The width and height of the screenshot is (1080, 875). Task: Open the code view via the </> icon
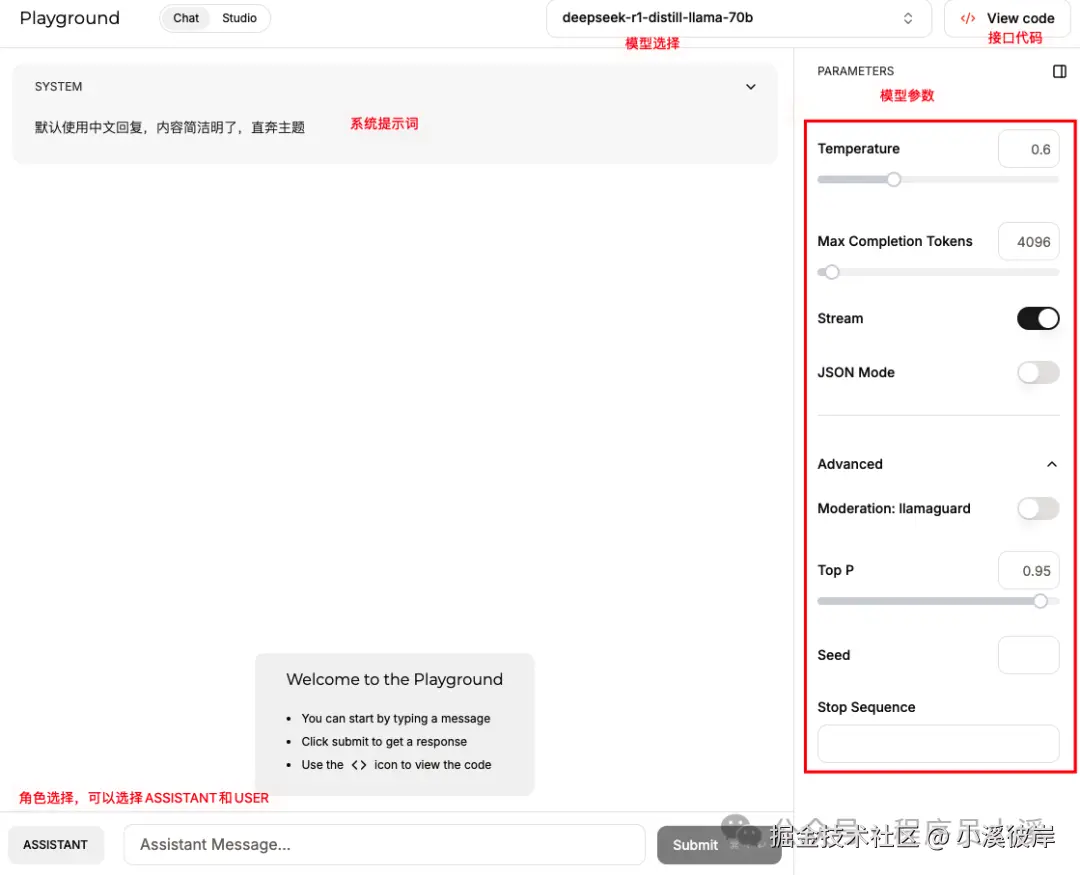(966, 18)
